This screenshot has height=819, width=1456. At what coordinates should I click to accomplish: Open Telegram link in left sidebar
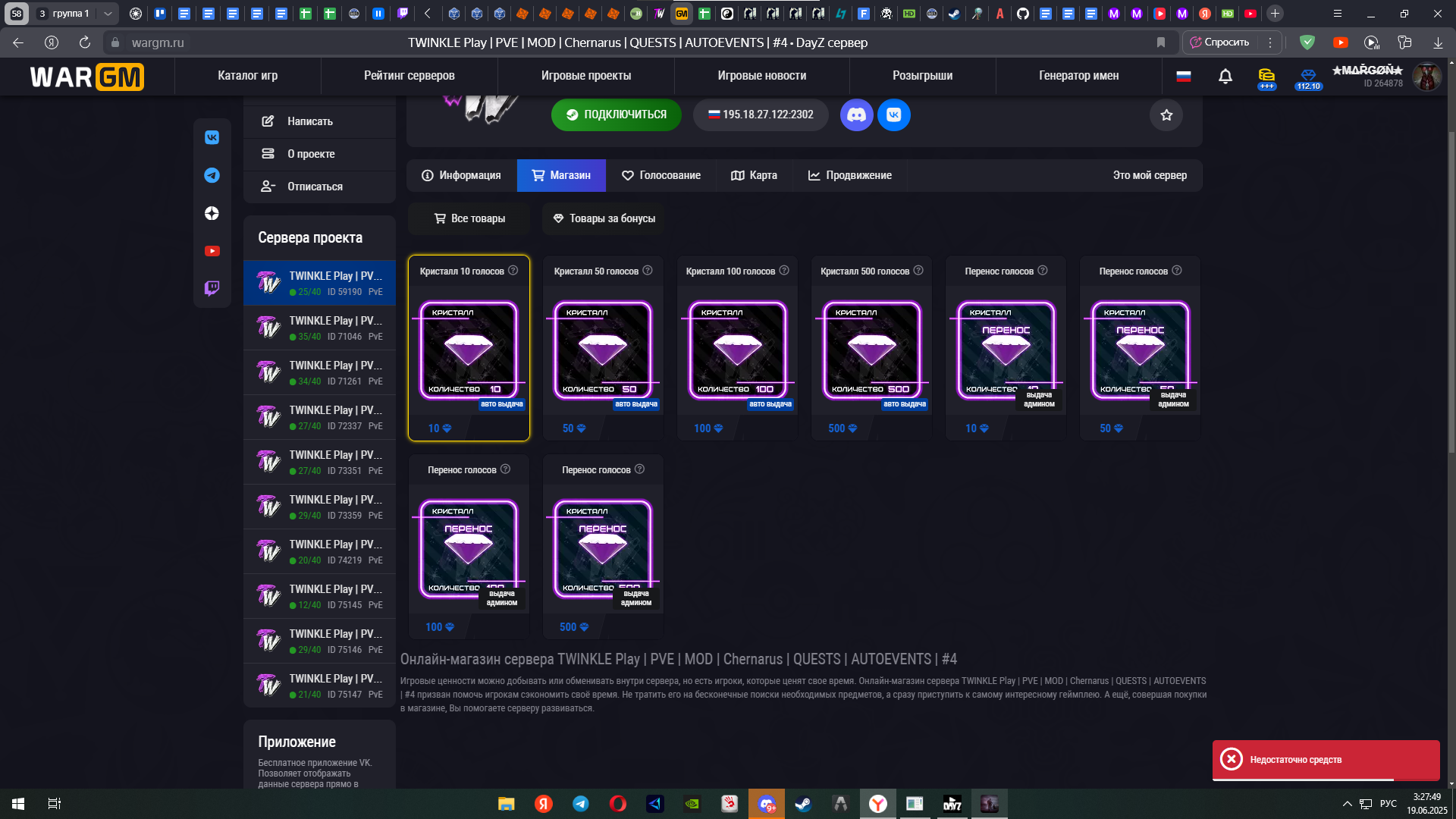212,175
